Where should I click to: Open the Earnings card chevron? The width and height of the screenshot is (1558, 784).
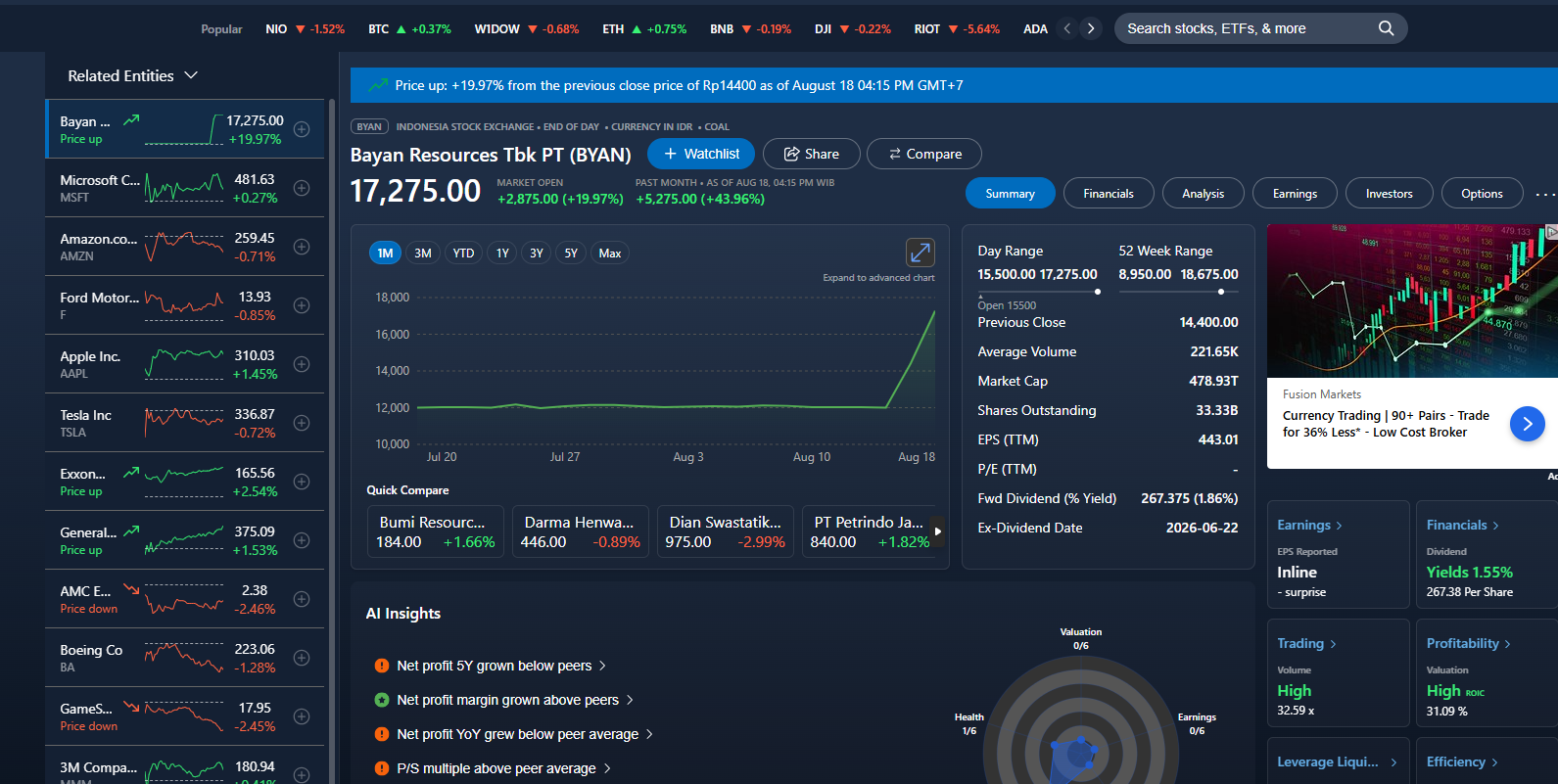coord(1339,526)
